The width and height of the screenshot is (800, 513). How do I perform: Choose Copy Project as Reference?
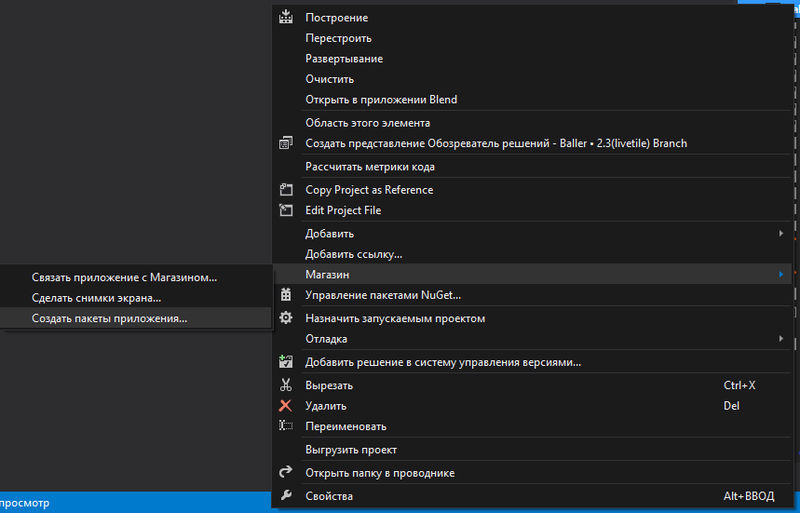[x=532, y=189]
